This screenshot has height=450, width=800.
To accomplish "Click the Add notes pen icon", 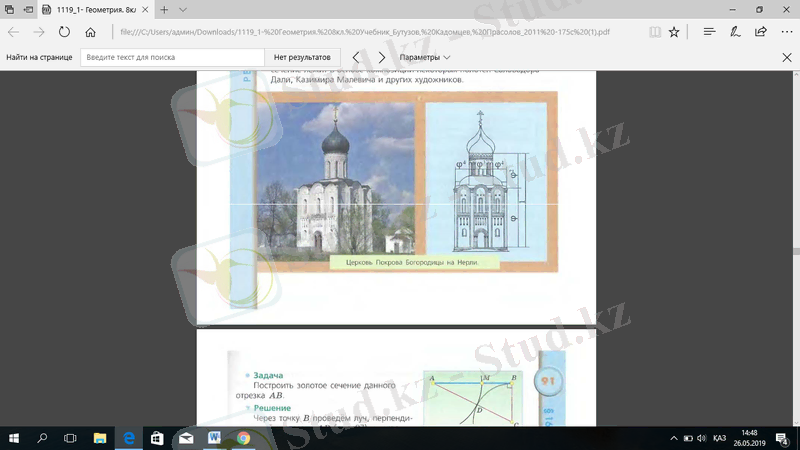I will [x=735, y=32].
